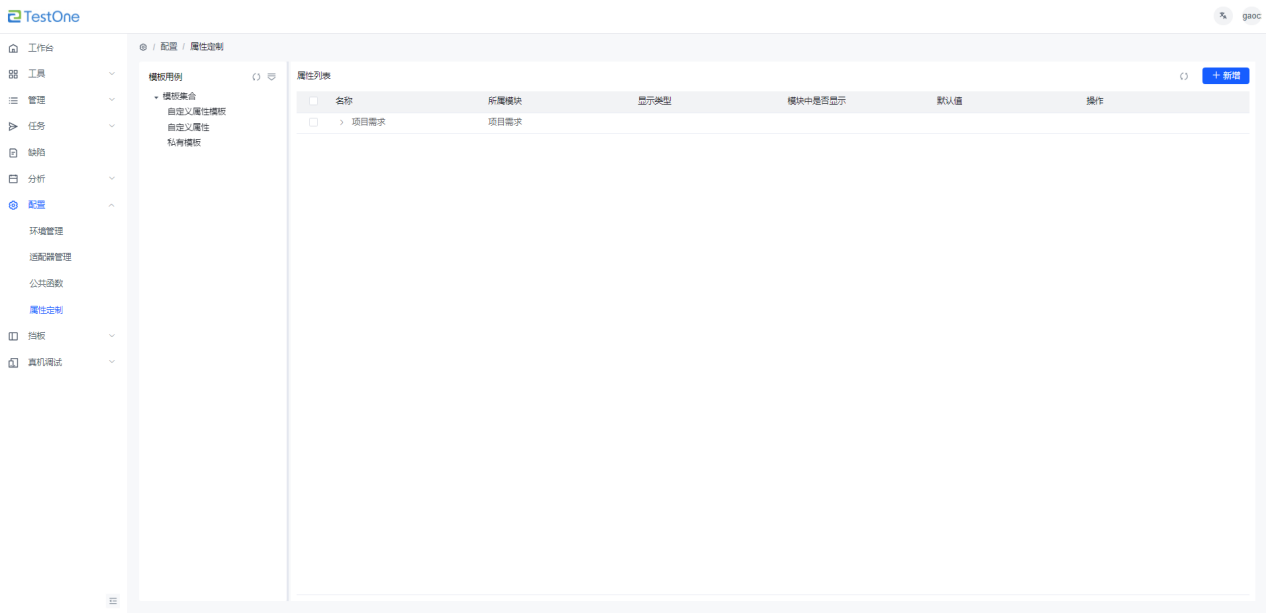Click the gaoc user avatar
This screenshot has width=1266, height=613.
(1251, 16)
